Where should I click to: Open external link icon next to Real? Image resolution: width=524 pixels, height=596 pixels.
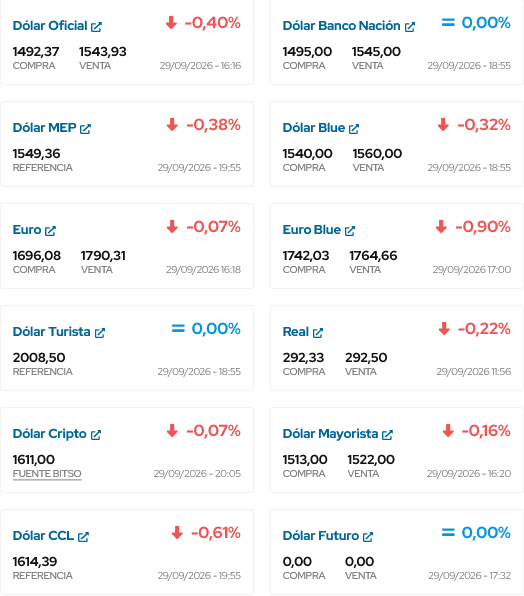(318, 333)
